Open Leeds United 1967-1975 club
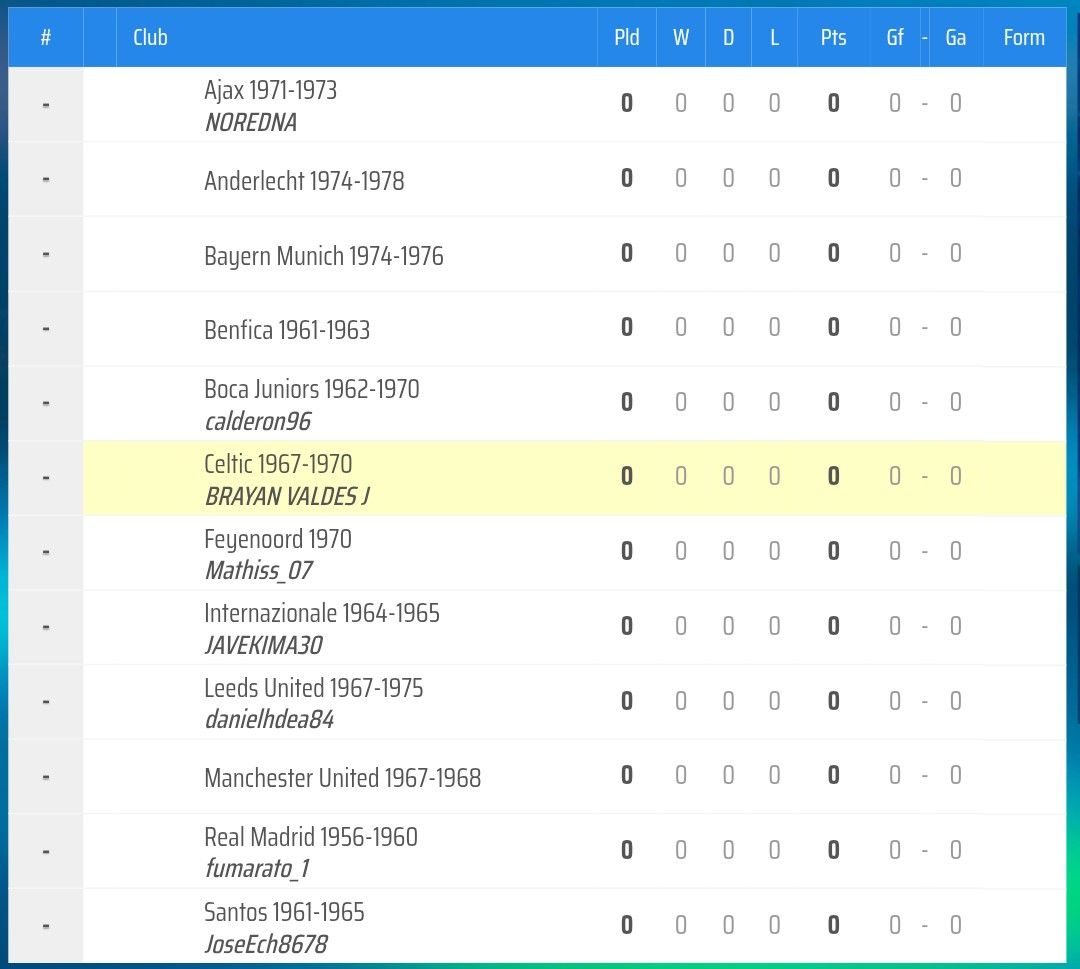 coord(313,689)
